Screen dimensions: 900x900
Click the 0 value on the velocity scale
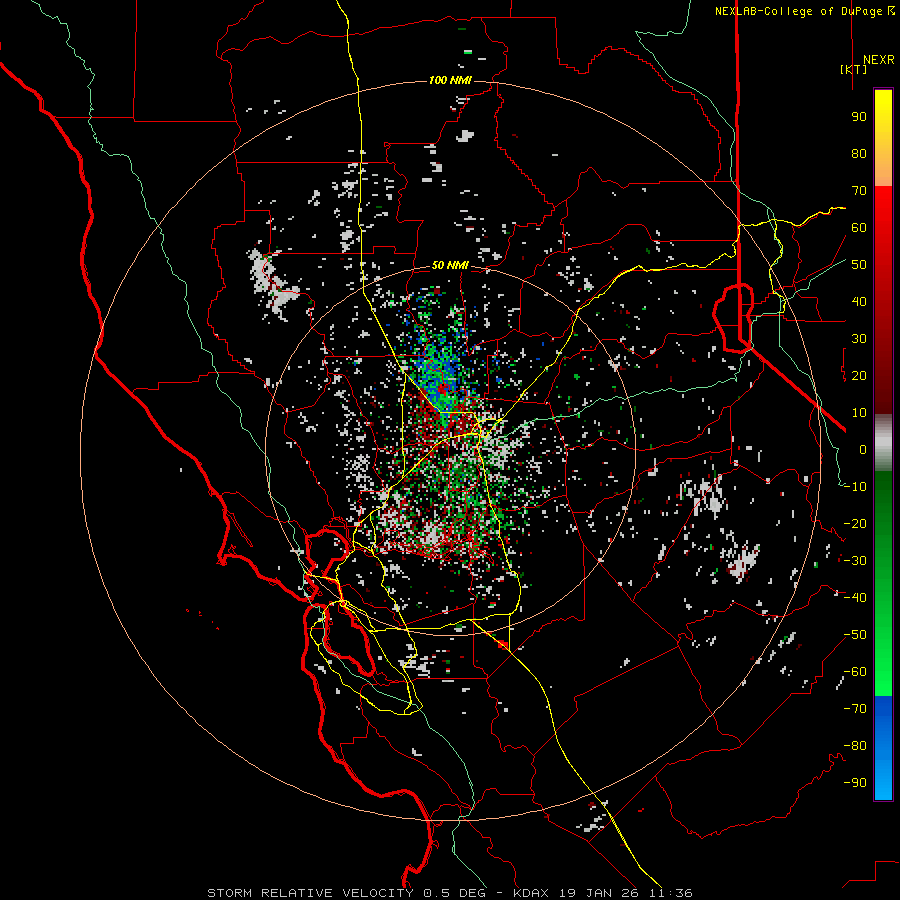863,449
